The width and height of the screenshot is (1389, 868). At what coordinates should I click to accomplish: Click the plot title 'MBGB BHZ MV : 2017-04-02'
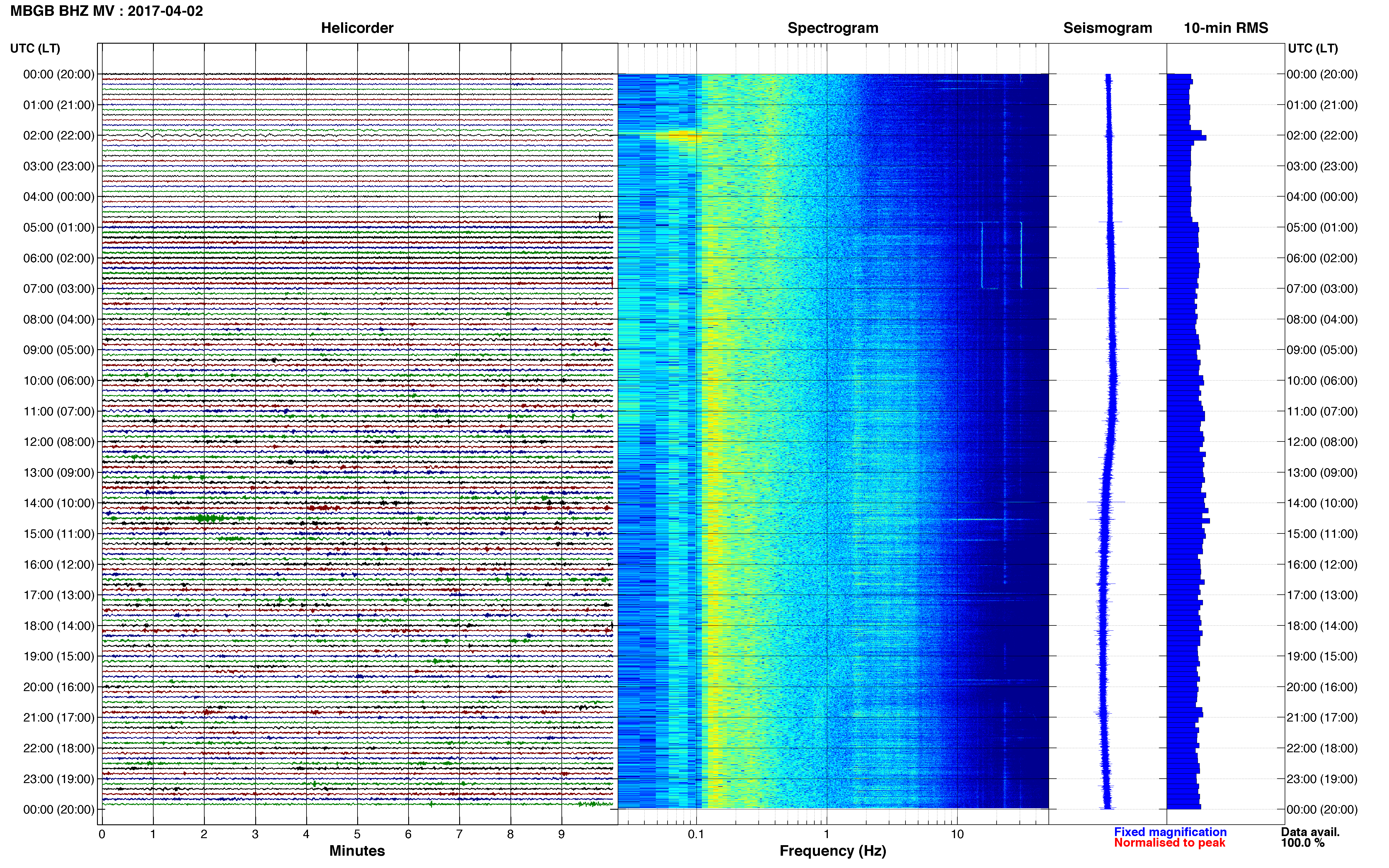pos(107,11)
